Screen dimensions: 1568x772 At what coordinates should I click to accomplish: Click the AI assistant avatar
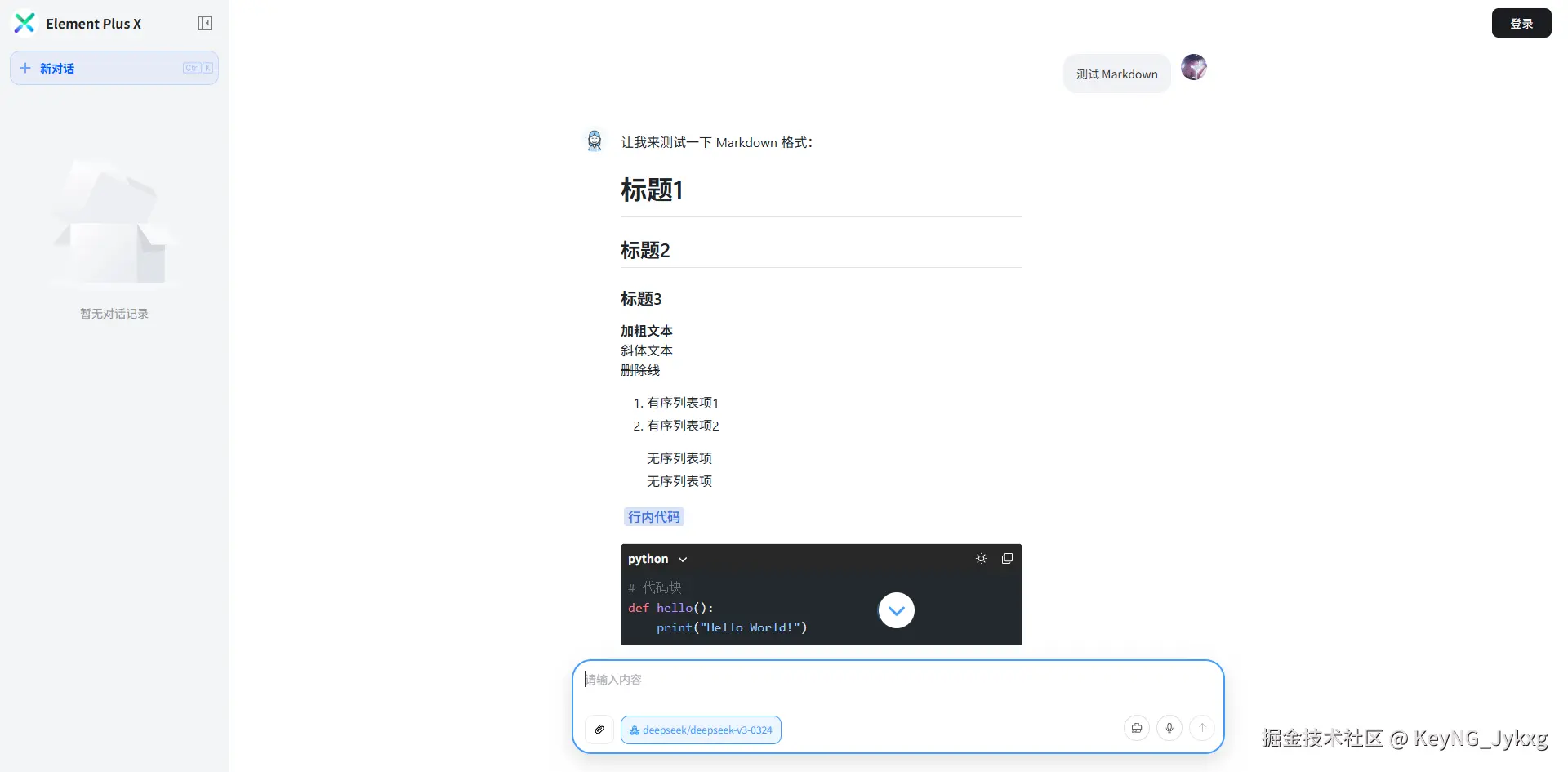595,141
